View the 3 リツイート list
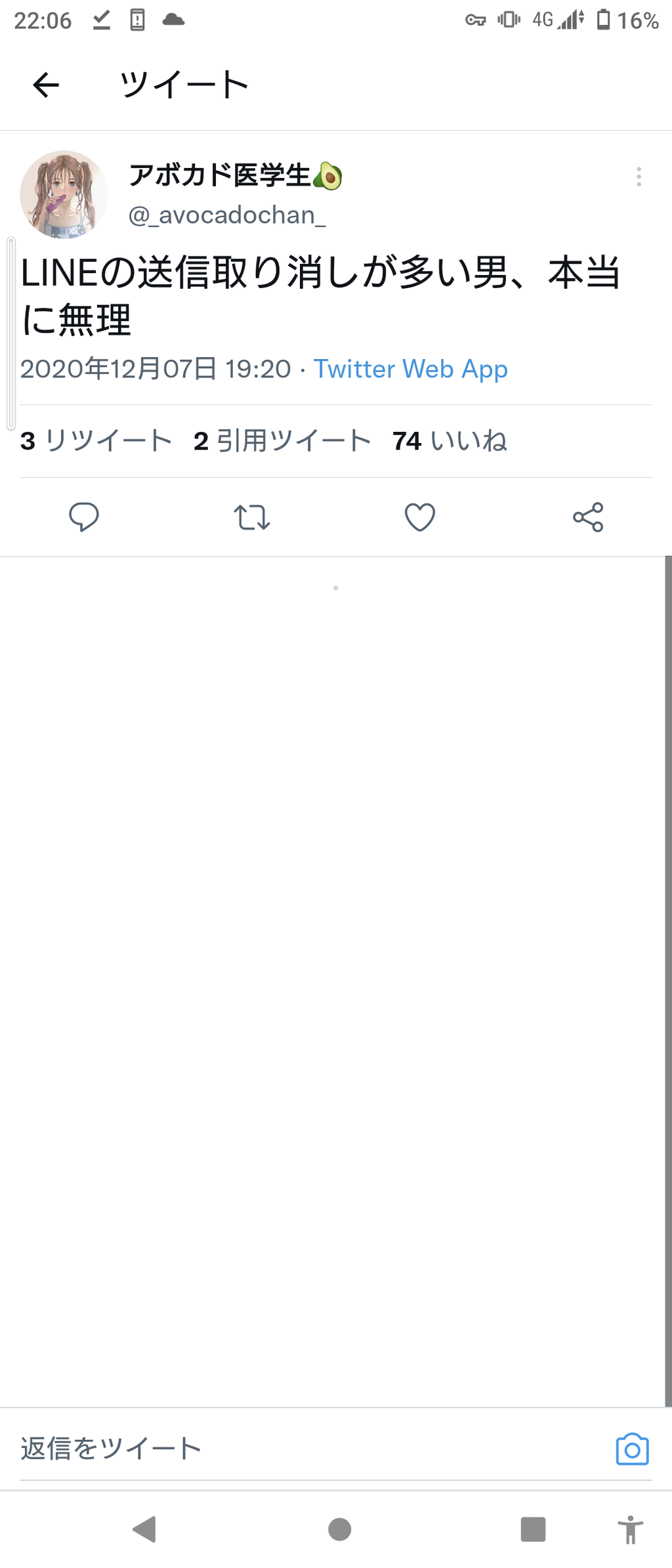This screenshot has height=1568, width=672. (96, 441)
